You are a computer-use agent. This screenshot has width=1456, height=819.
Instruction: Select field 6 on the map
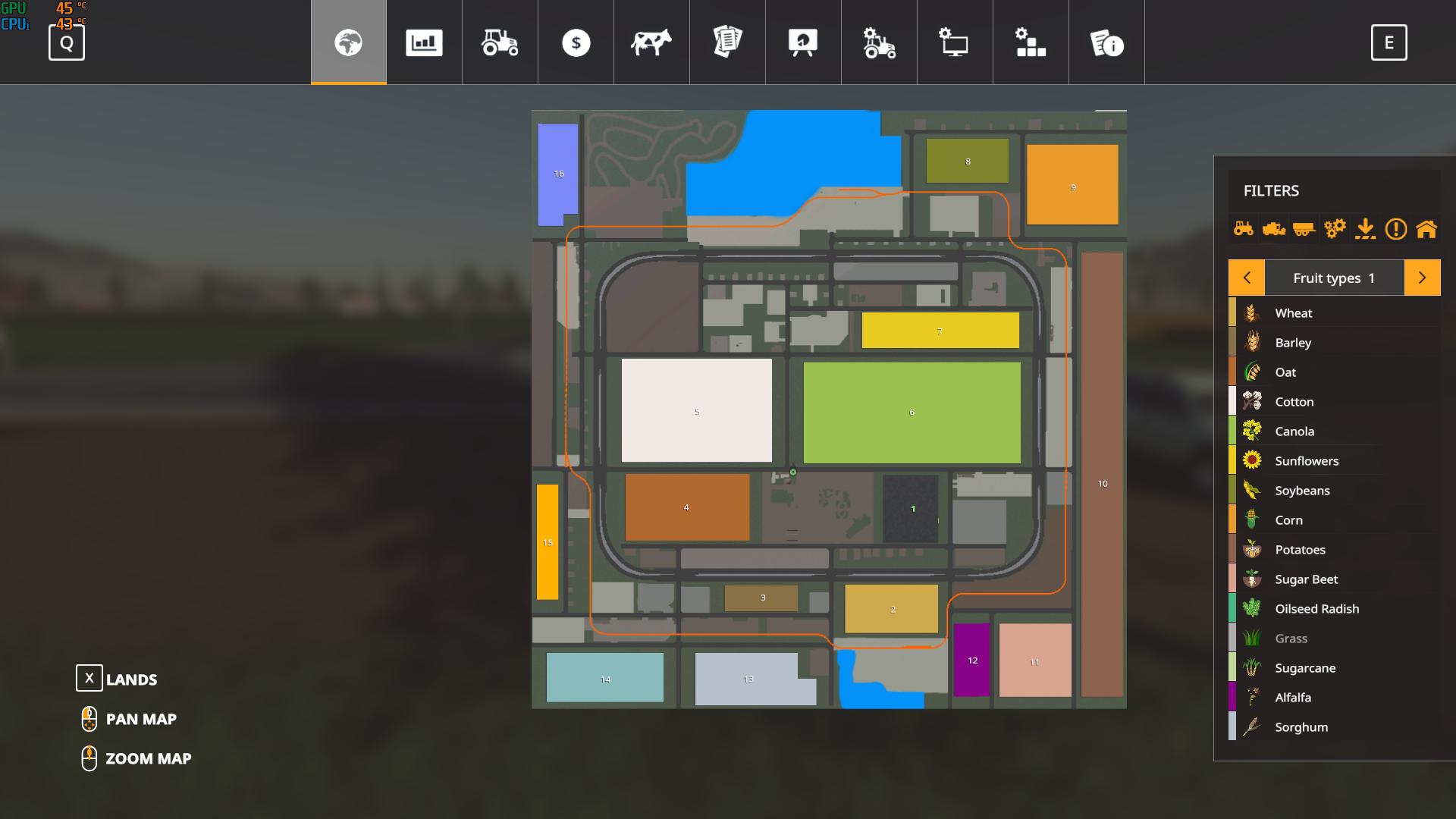(912, 413)
